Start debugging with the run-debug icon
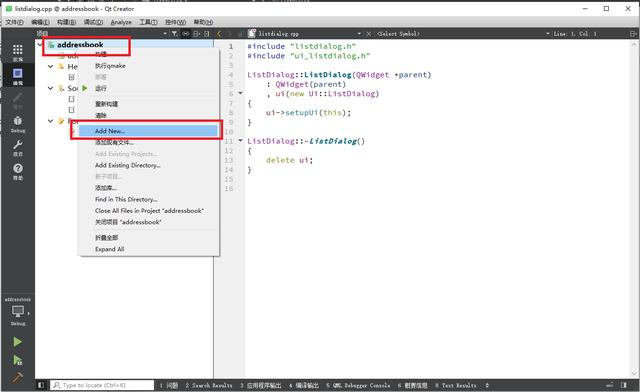Viewport: 640px width, 392px height. pyautogui.click(x=17, y=360)
